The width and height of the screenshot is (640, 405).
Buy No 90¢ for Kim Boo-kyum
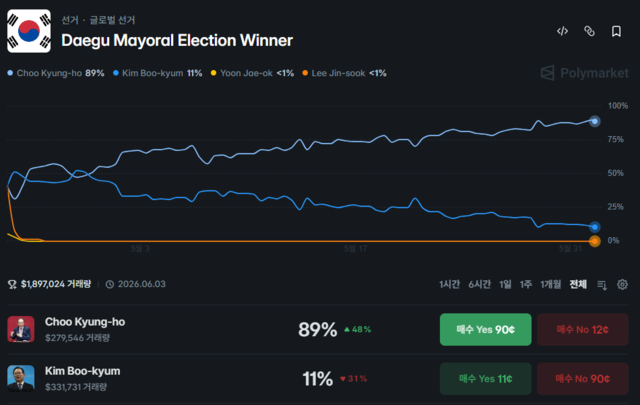coord(582,378)
